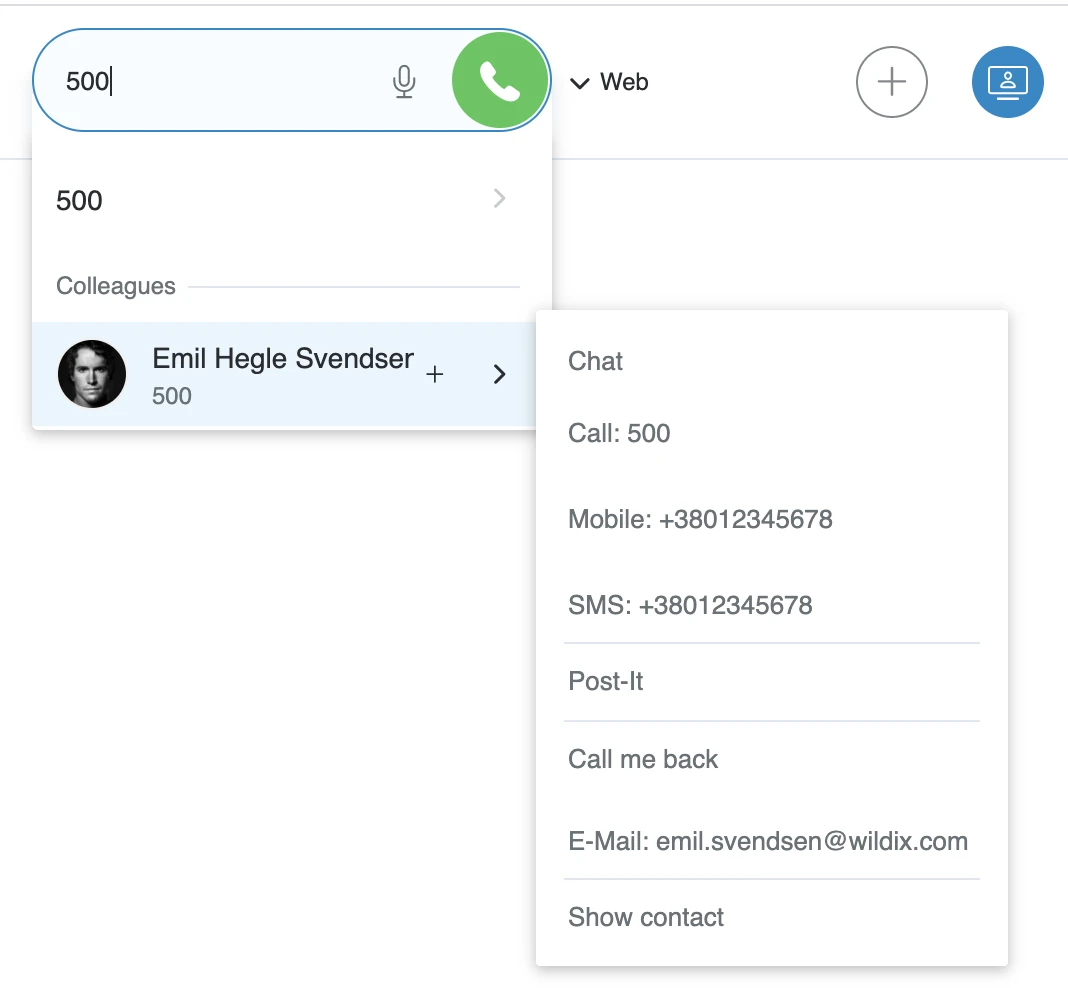The image size is (1068, 988).
Task: Open the Web device dropdown
Action: (610, 82)
